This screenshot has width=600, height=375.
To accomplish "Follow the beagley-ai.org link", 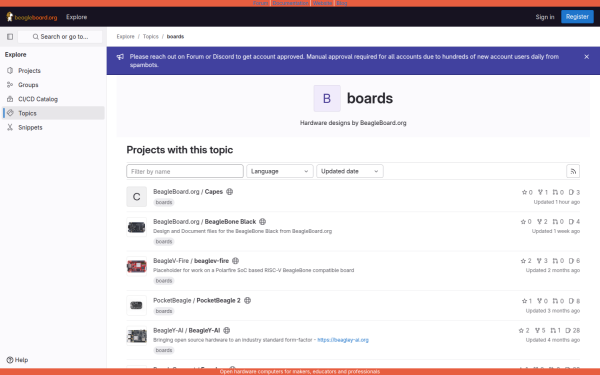I will (x=343, y=340).
